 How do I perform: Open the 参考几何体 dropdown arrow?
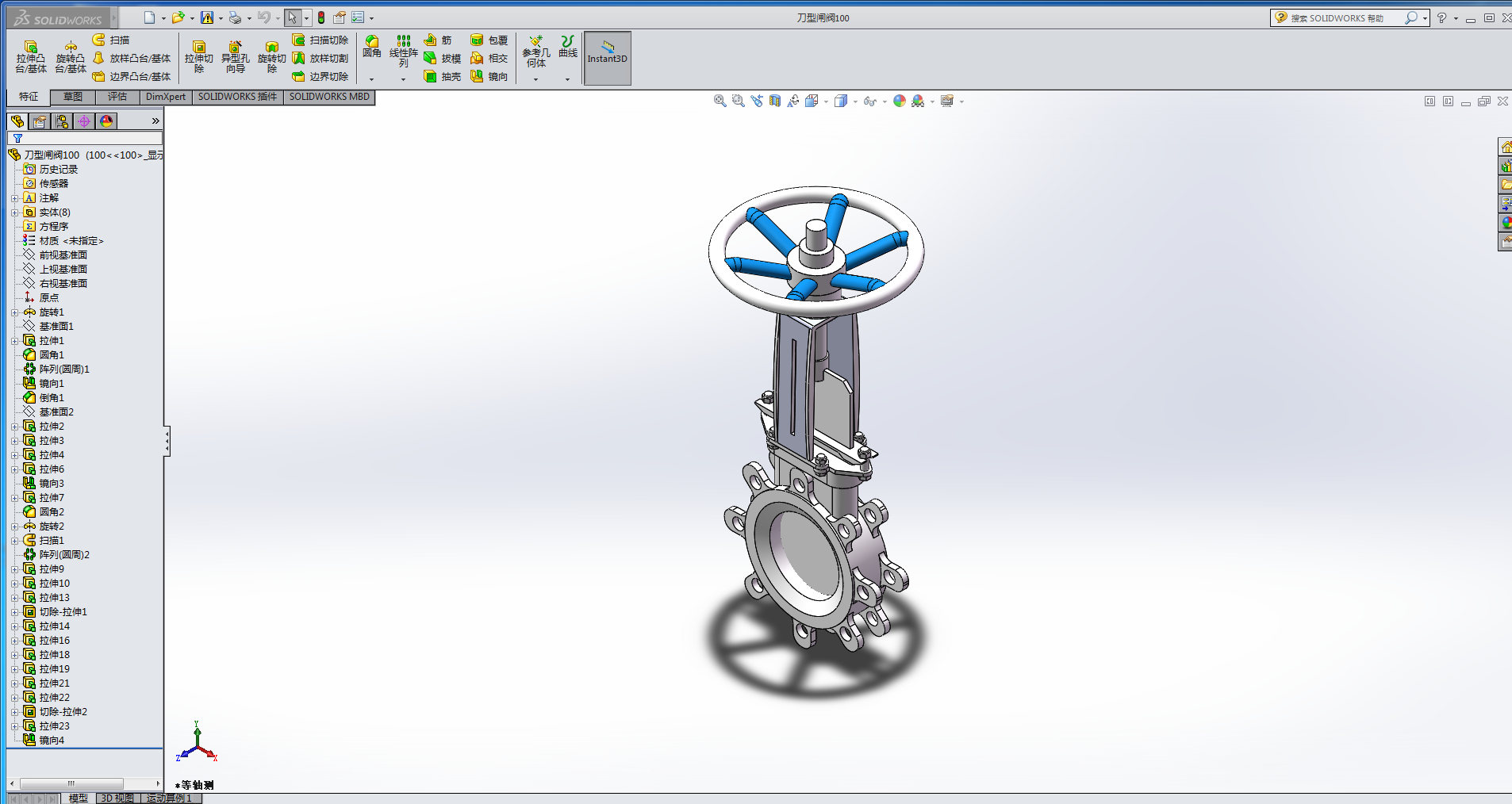(x=535, y=79)
